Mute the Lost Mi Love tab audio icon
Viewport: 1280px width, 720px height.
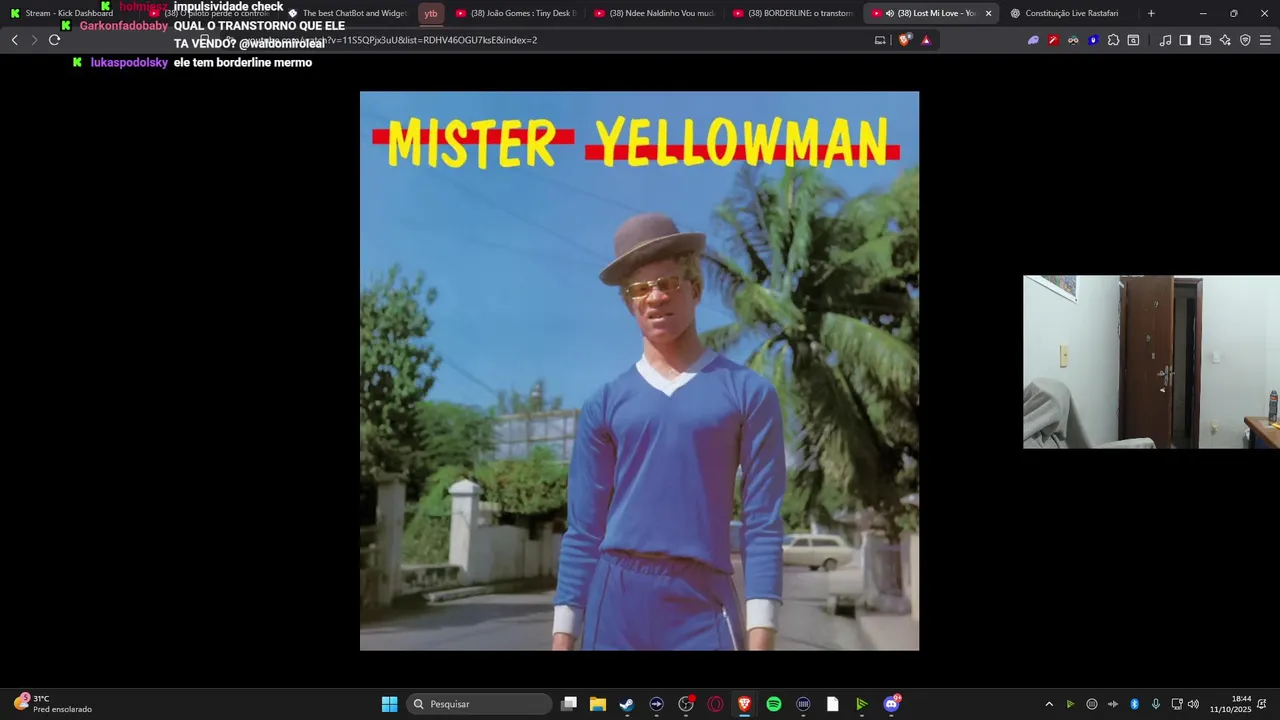[x=890, y=13]
